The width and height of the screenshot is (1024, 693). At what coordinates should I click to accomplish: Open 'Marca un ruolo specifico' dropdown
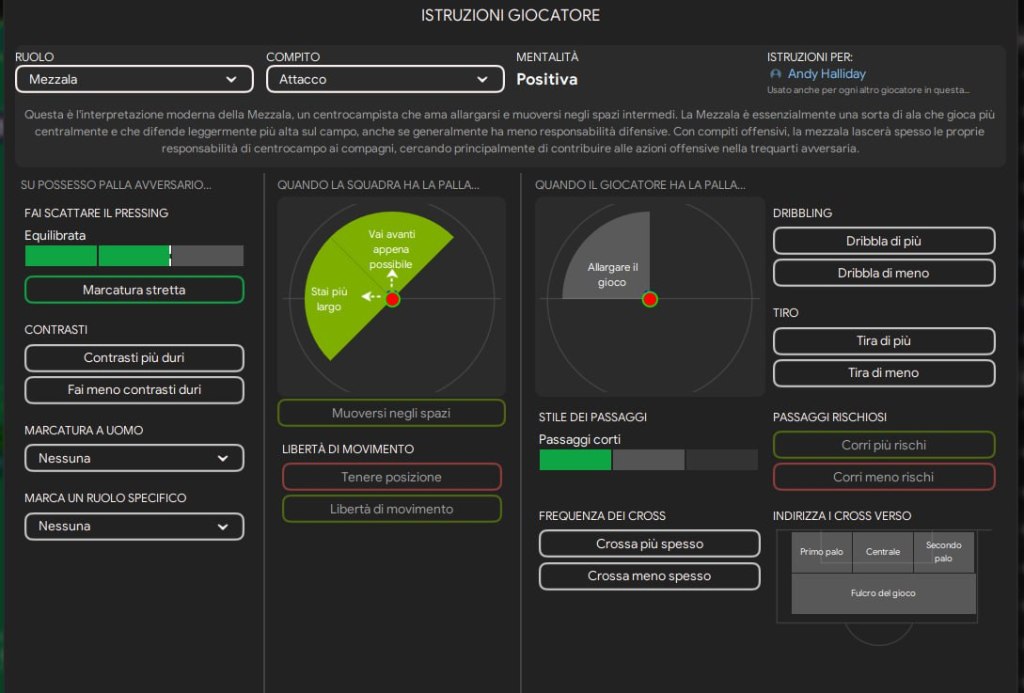[134, 526]
